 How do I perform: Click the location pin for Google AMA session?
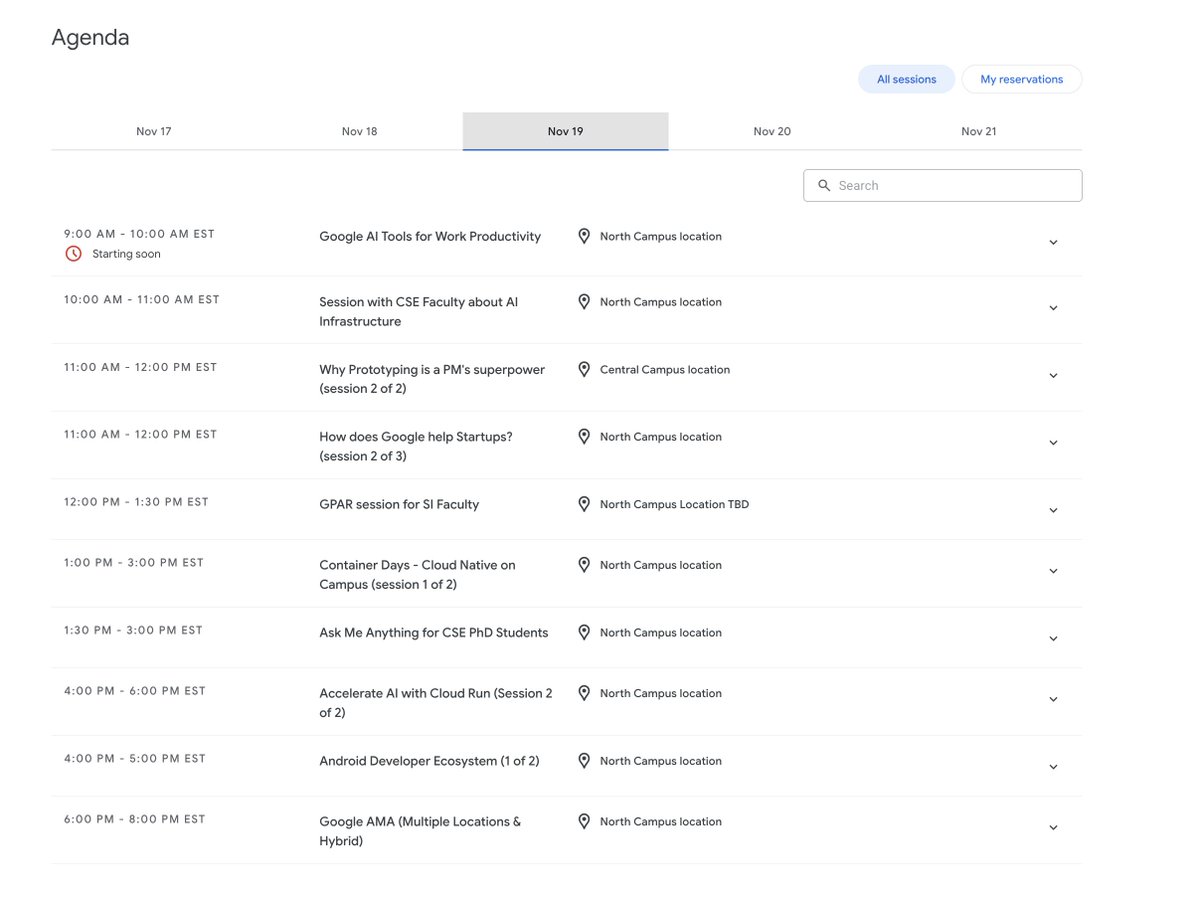click(x=584, y=822)
